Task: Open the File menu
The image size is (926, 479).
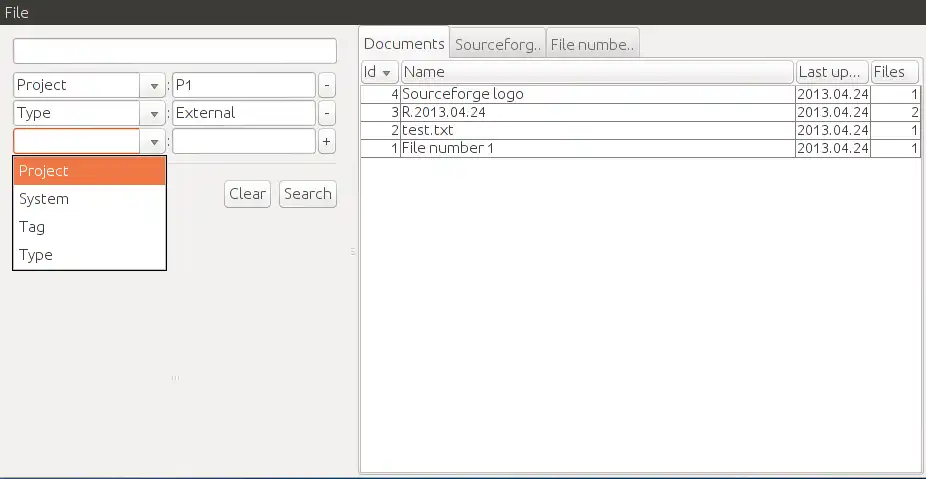Action: tap(17, 12)
